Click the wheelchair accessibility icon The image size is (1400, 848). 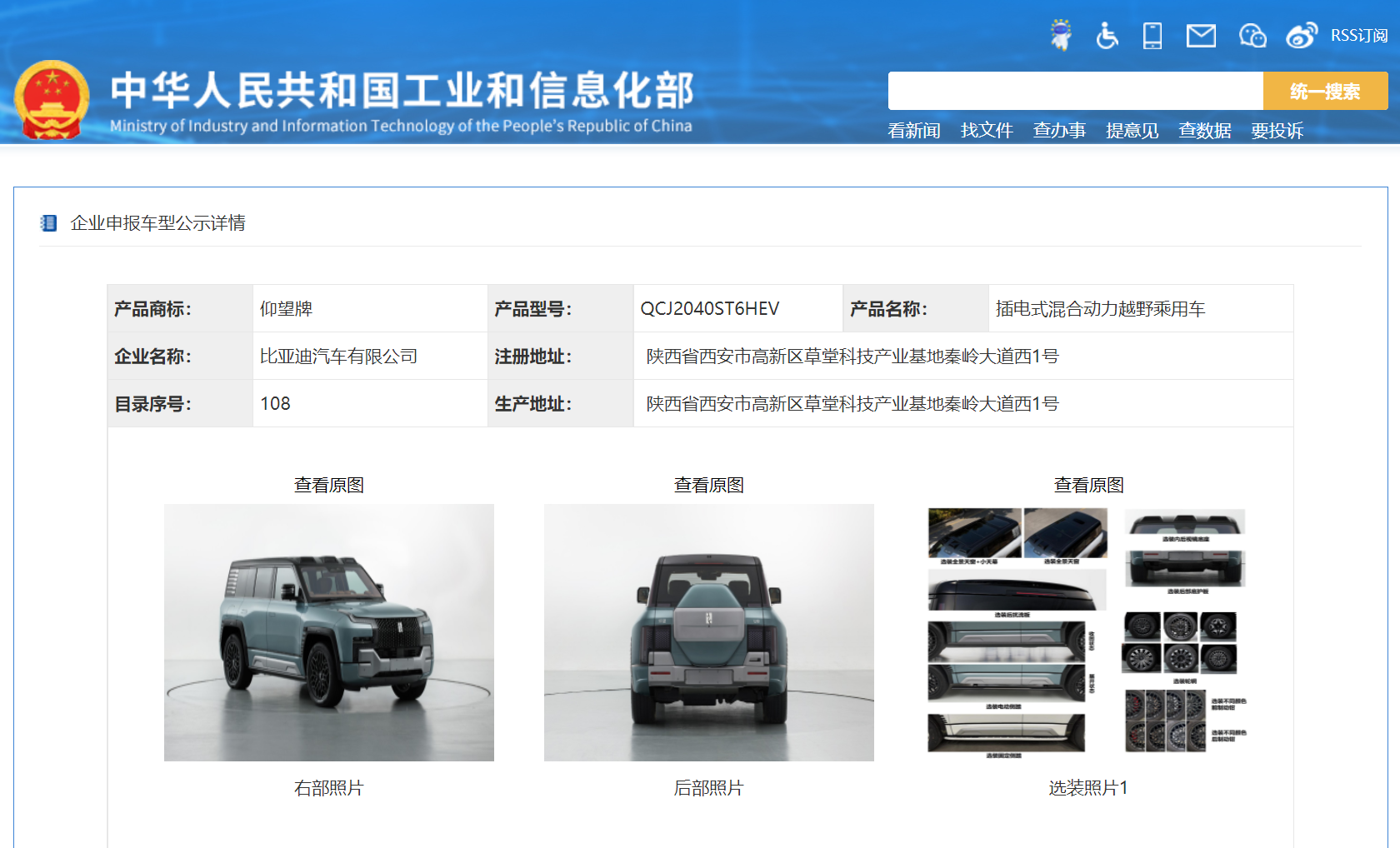[x=1107, y=35]
